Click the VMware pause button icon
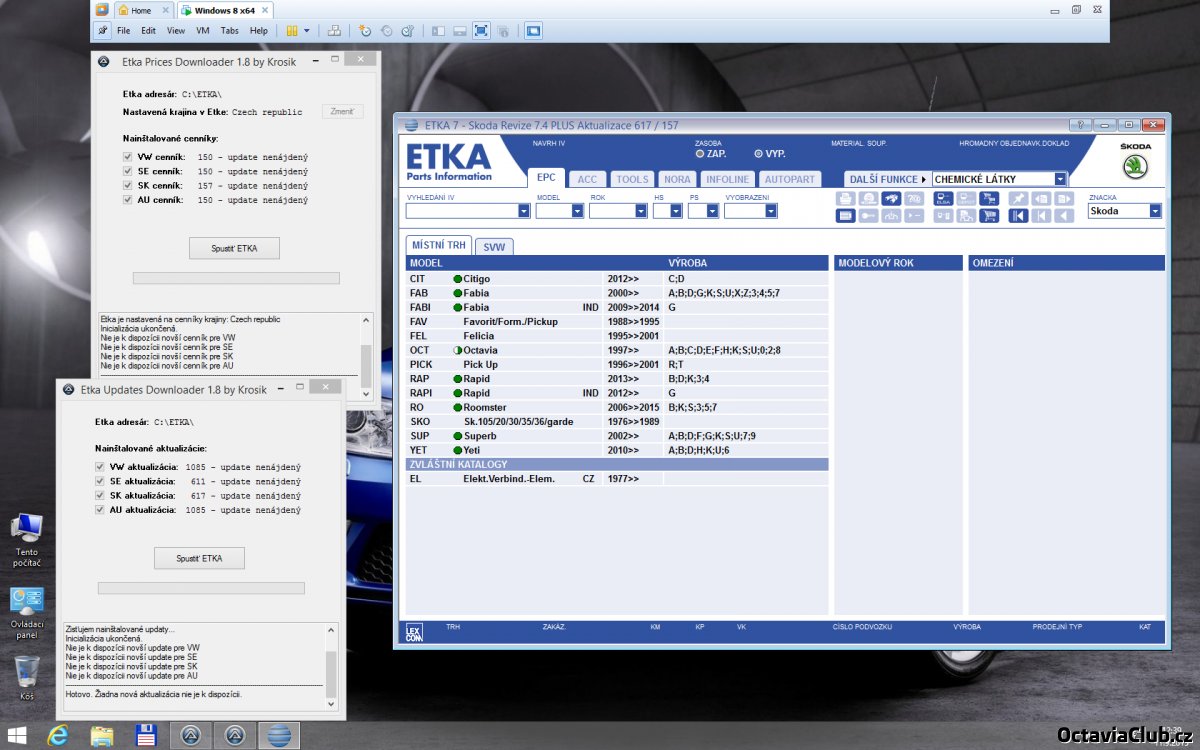Screen dimensions: 1200x750 point(292,31)
